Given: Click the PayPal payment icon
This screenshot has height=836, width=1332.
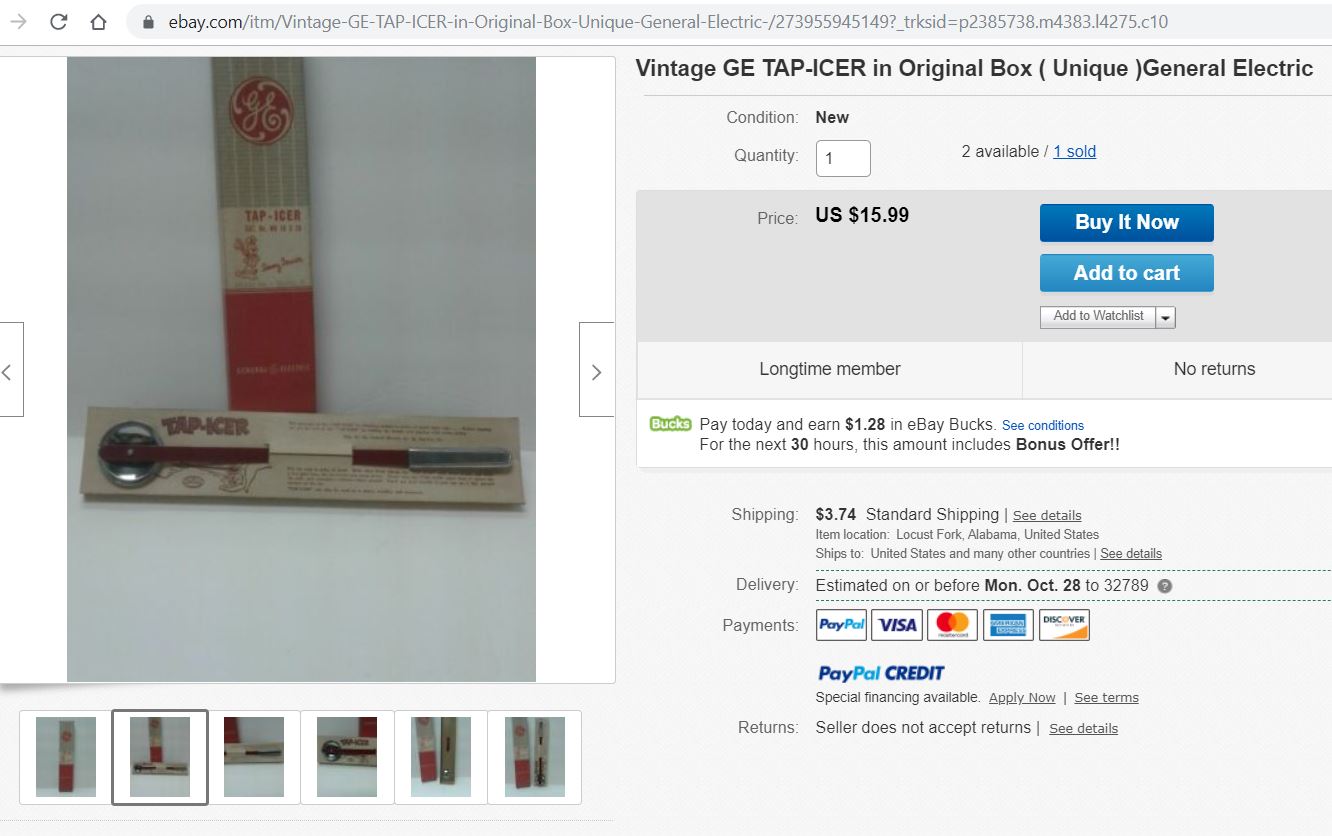Looking at the screenshot, I should pos(842,625).
